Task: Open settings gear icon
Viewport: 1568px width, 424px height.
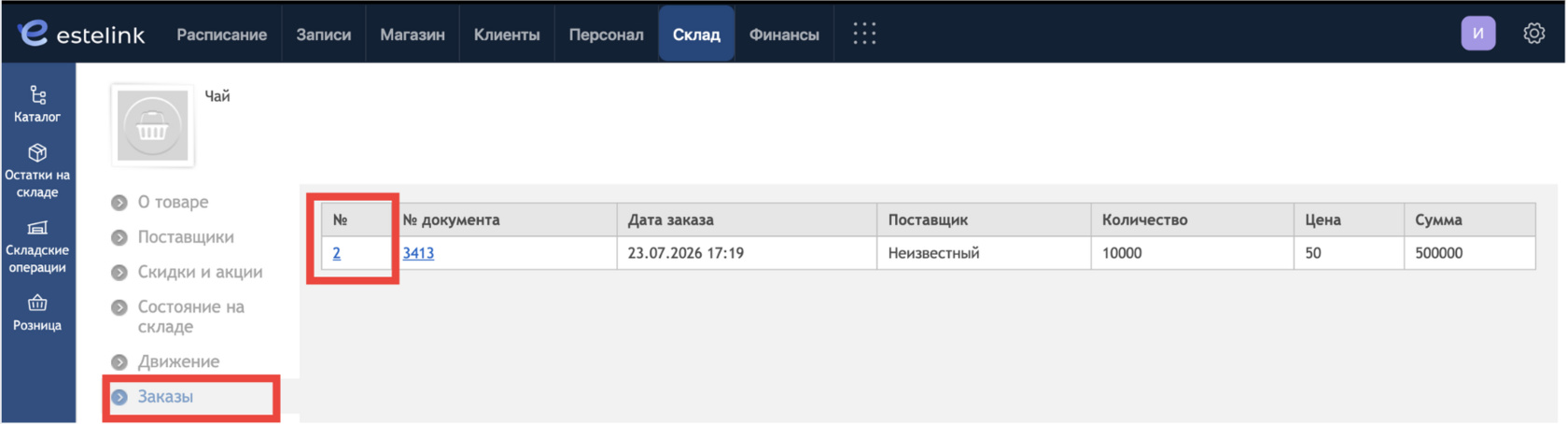Action: (x=1533, y=34)
